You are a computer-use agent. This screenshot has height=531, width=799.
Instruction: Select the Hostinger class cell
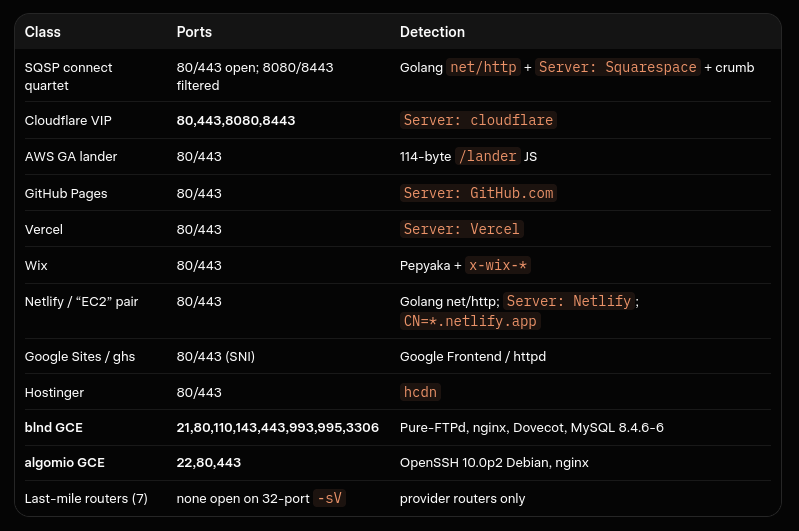tap(55, 392)
